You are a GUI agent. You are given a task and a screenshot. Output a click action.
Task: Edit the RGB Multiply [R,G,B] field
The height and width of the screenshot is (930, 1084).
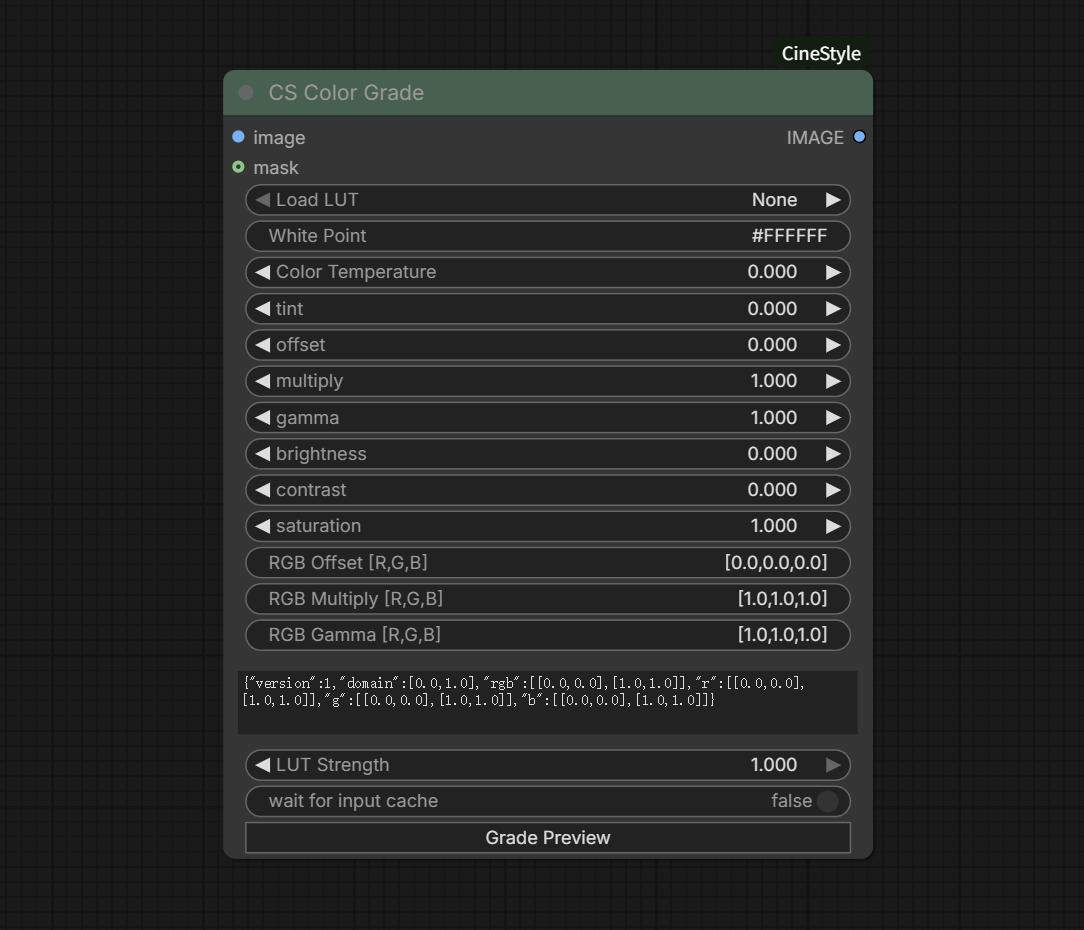pyautogui.click(x=548, y=599)
